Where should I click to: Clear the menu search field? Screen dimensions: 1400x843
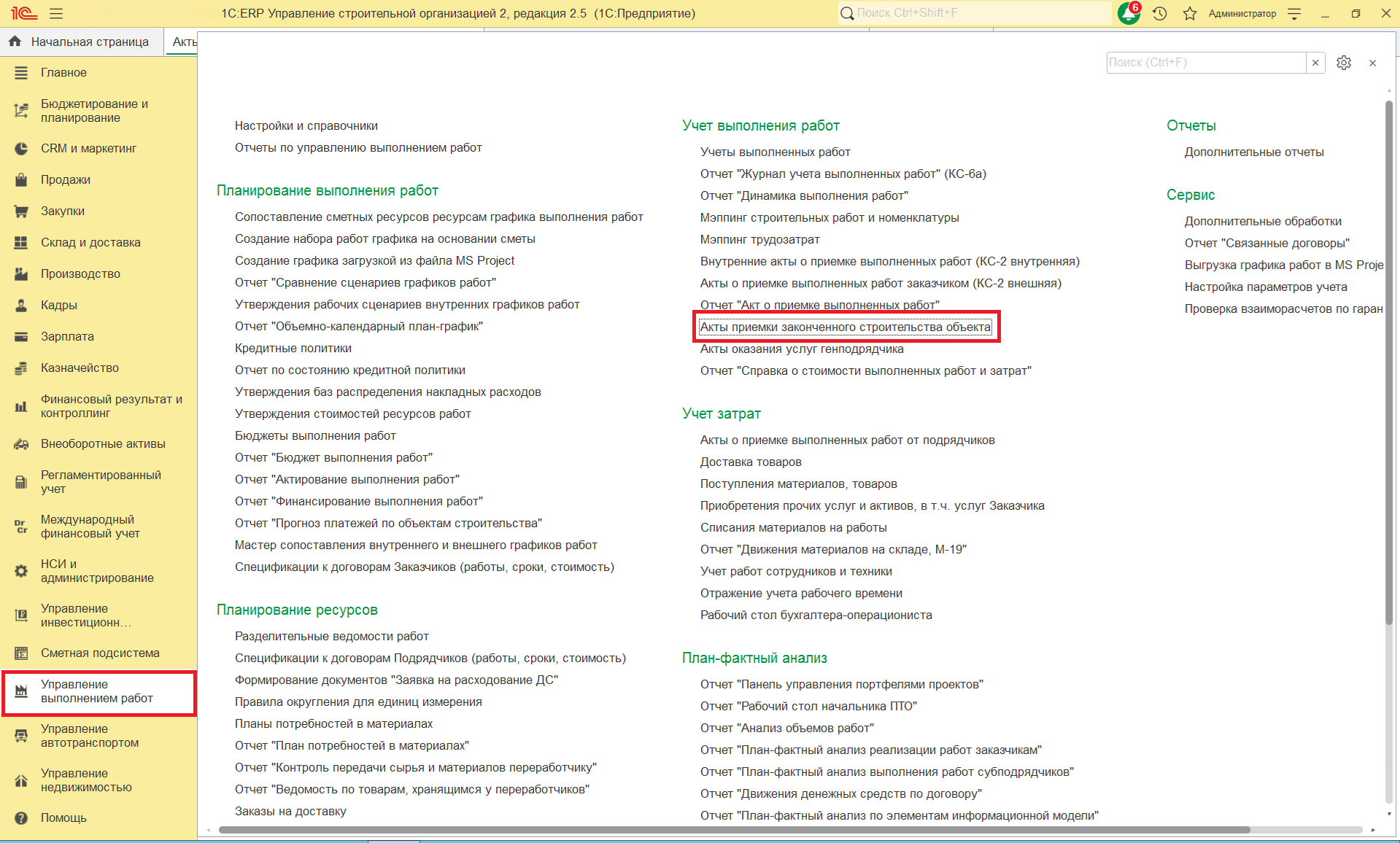(1315, 63)
